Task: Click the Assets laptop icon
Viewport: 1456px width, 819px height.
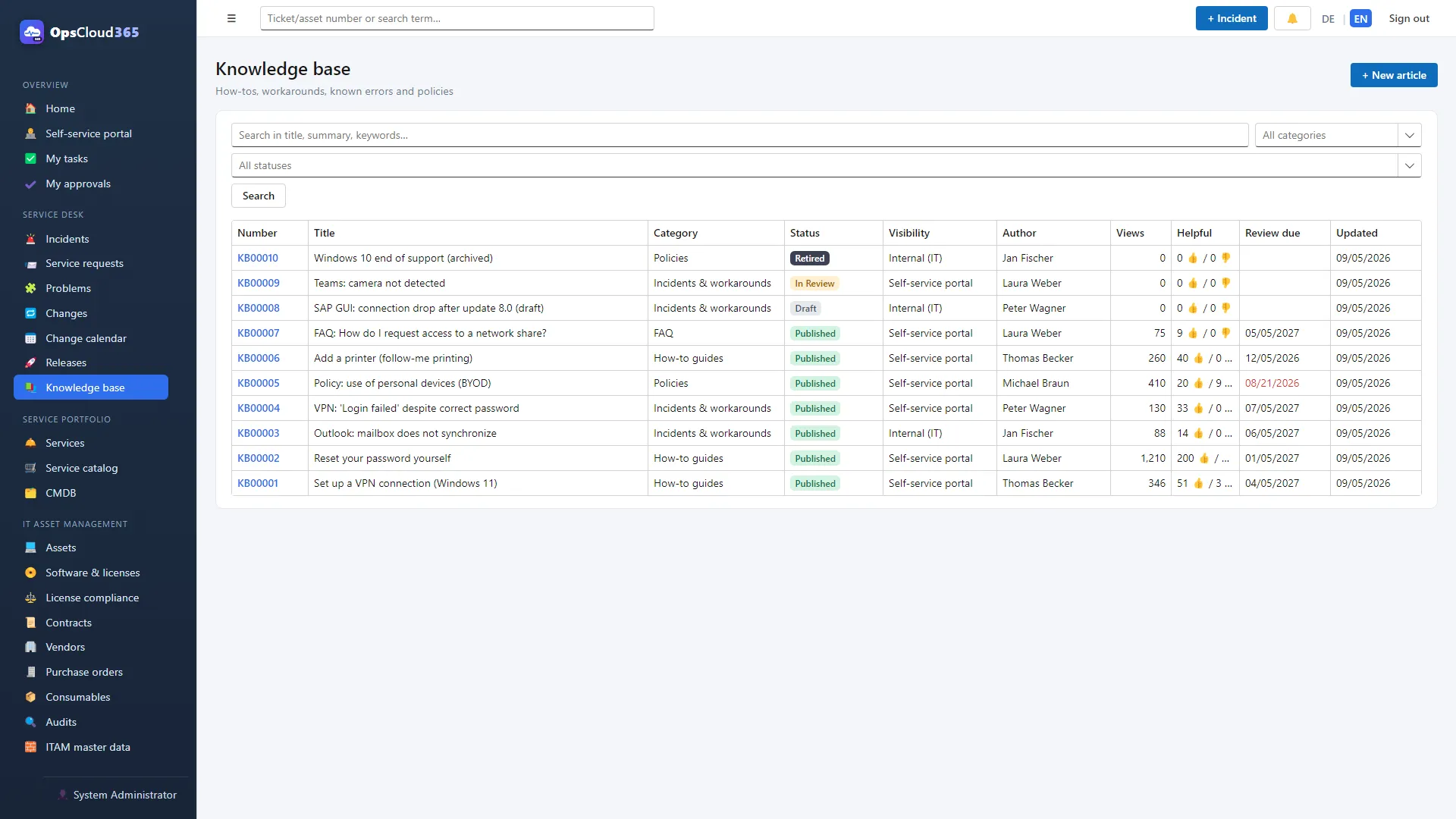Action: [30, 548]
